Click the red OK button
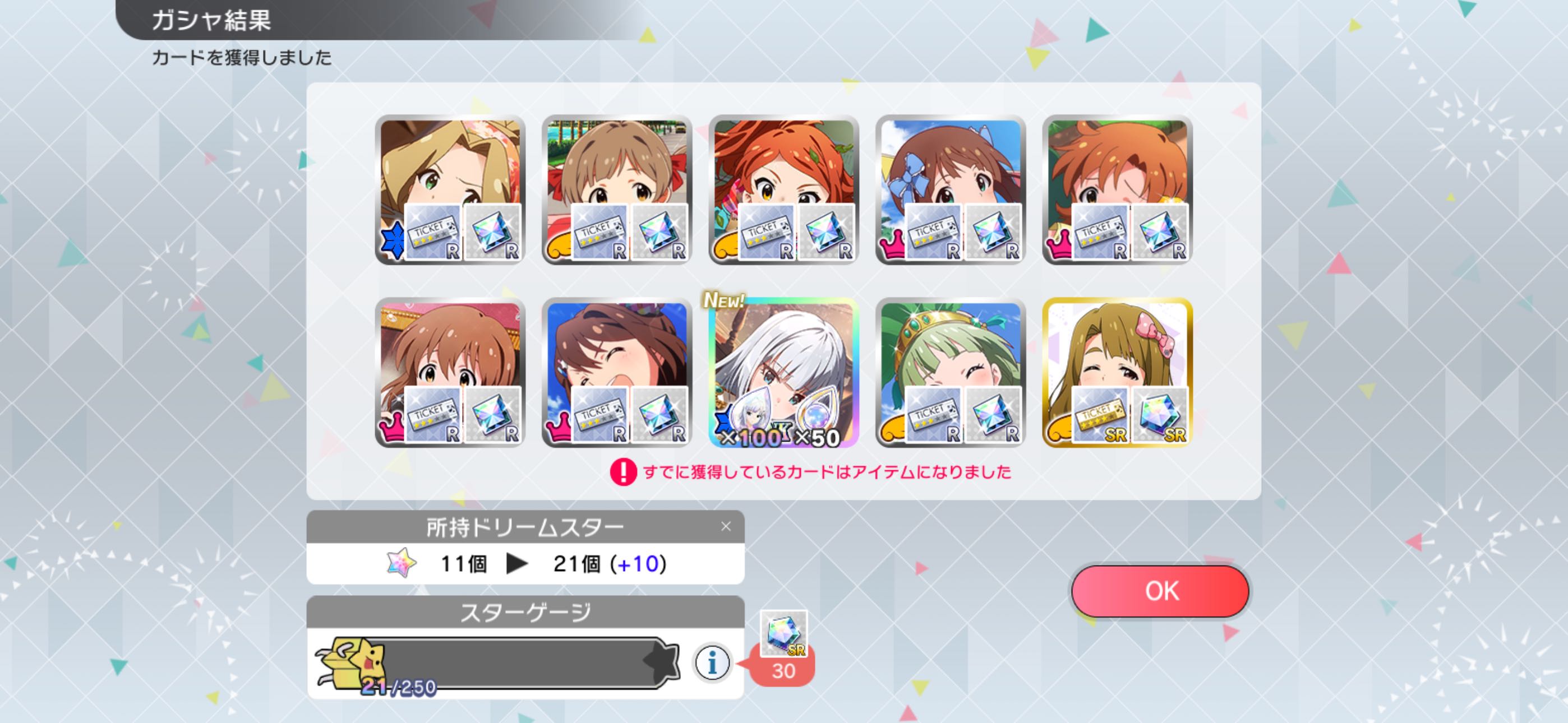This screenshot has height=723, width=1568. point(1160,591)
